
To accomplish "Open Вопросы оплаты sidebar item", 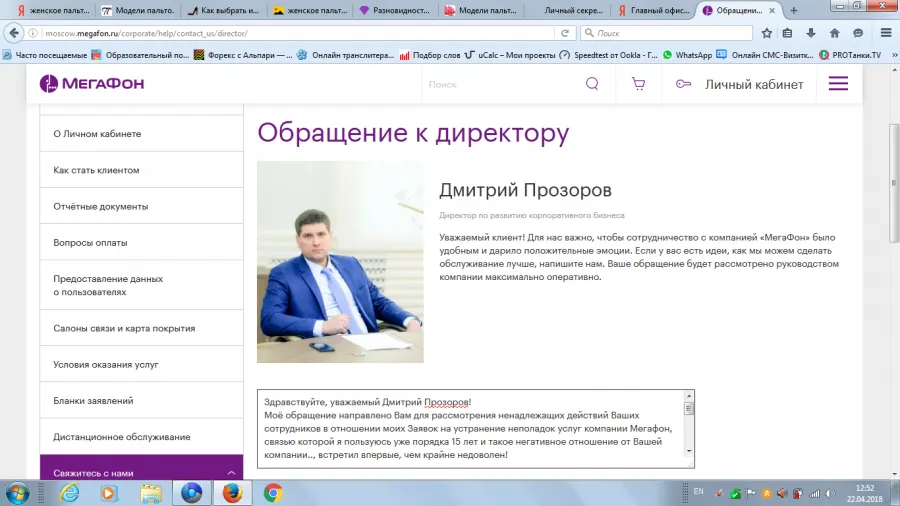I will pos(141,242).
